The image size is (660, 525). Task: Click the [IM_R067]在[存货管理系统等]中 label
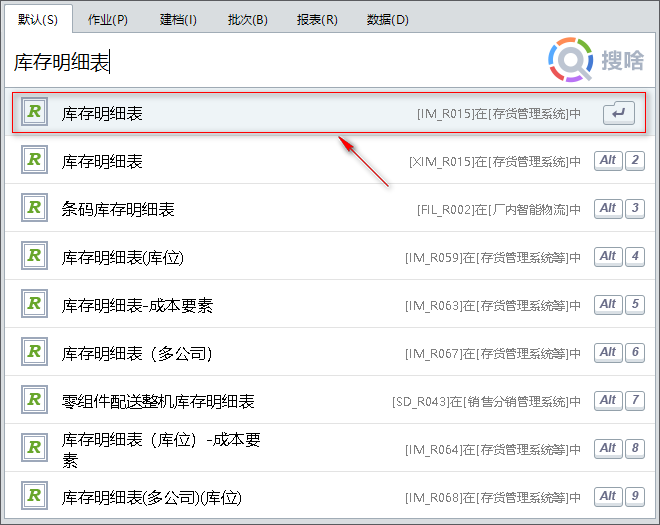(x=493, y=353)
